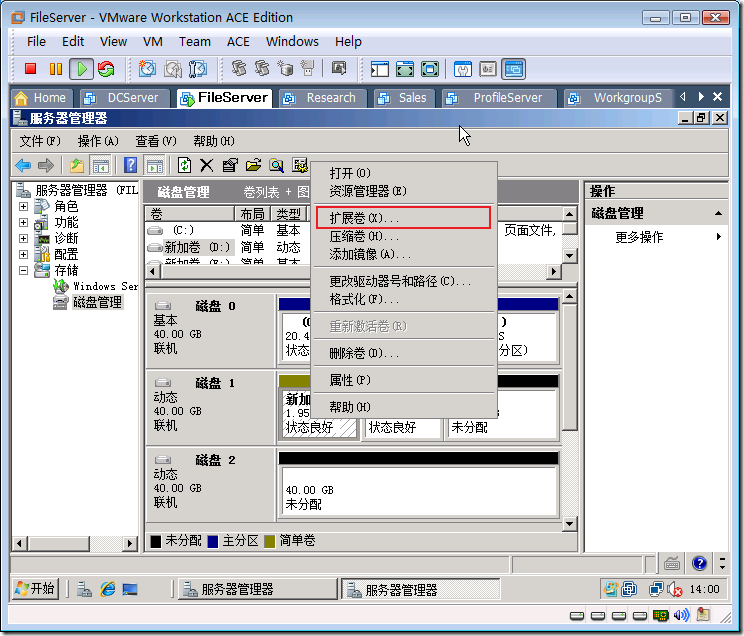This screenshot has height=636, width=744.
Task: Expand the 功能 tree node
Action: tap(23, 223)
